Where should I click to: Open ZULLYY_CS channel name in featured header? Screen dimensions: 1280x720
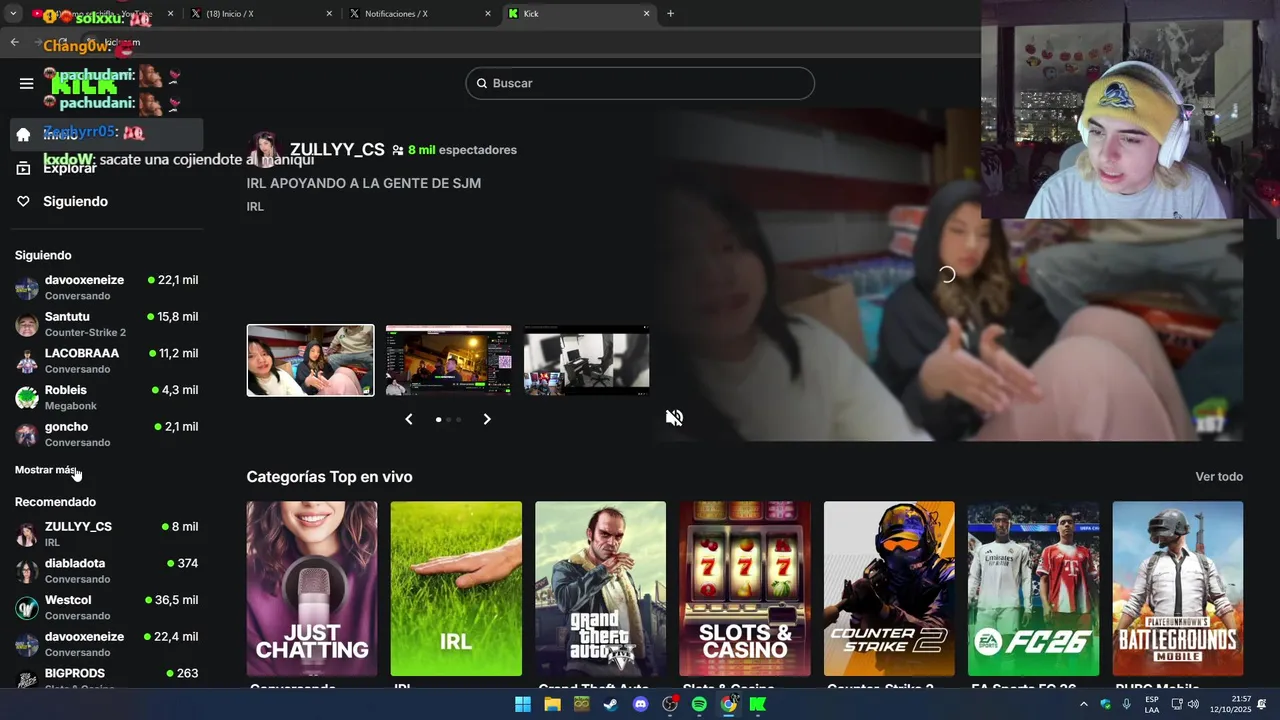[x=337, y=150]
